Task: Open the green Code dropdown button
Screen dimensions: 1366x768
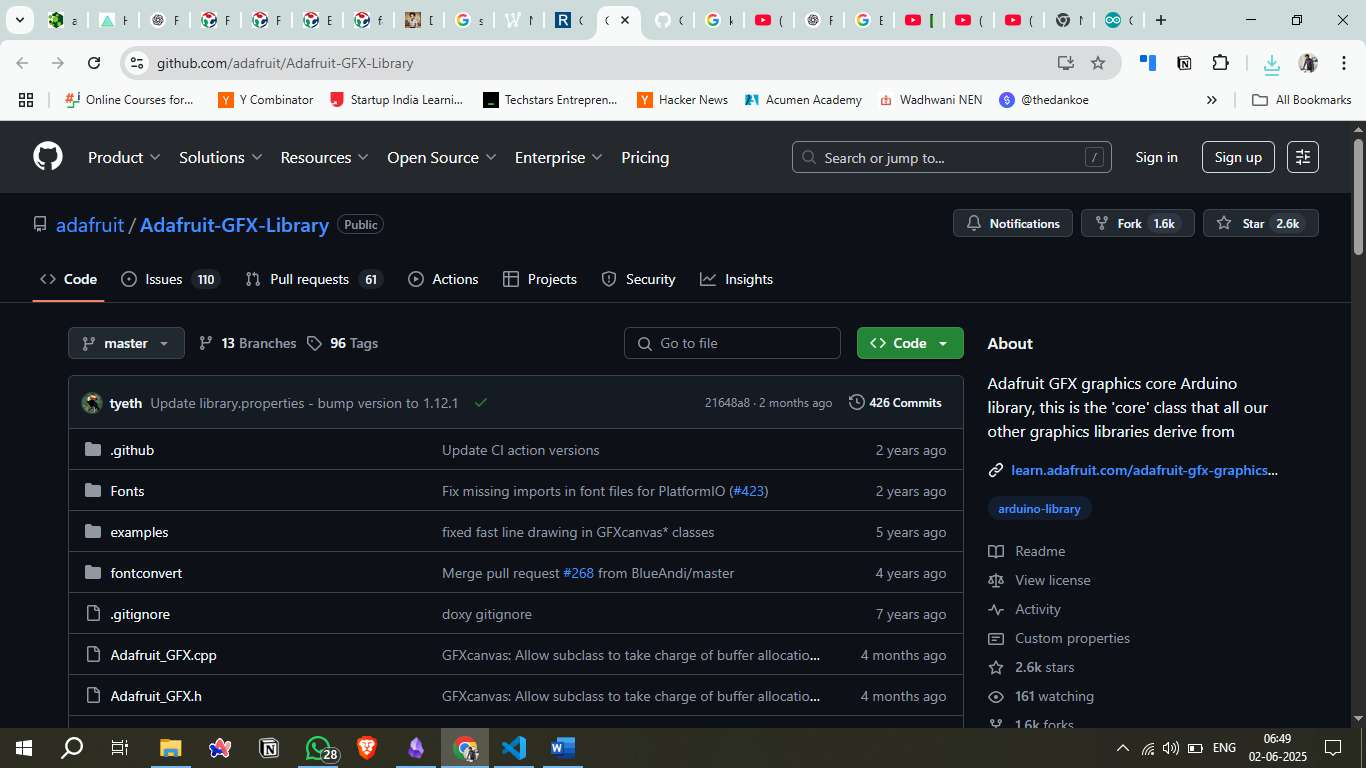Action: [910, 343]
